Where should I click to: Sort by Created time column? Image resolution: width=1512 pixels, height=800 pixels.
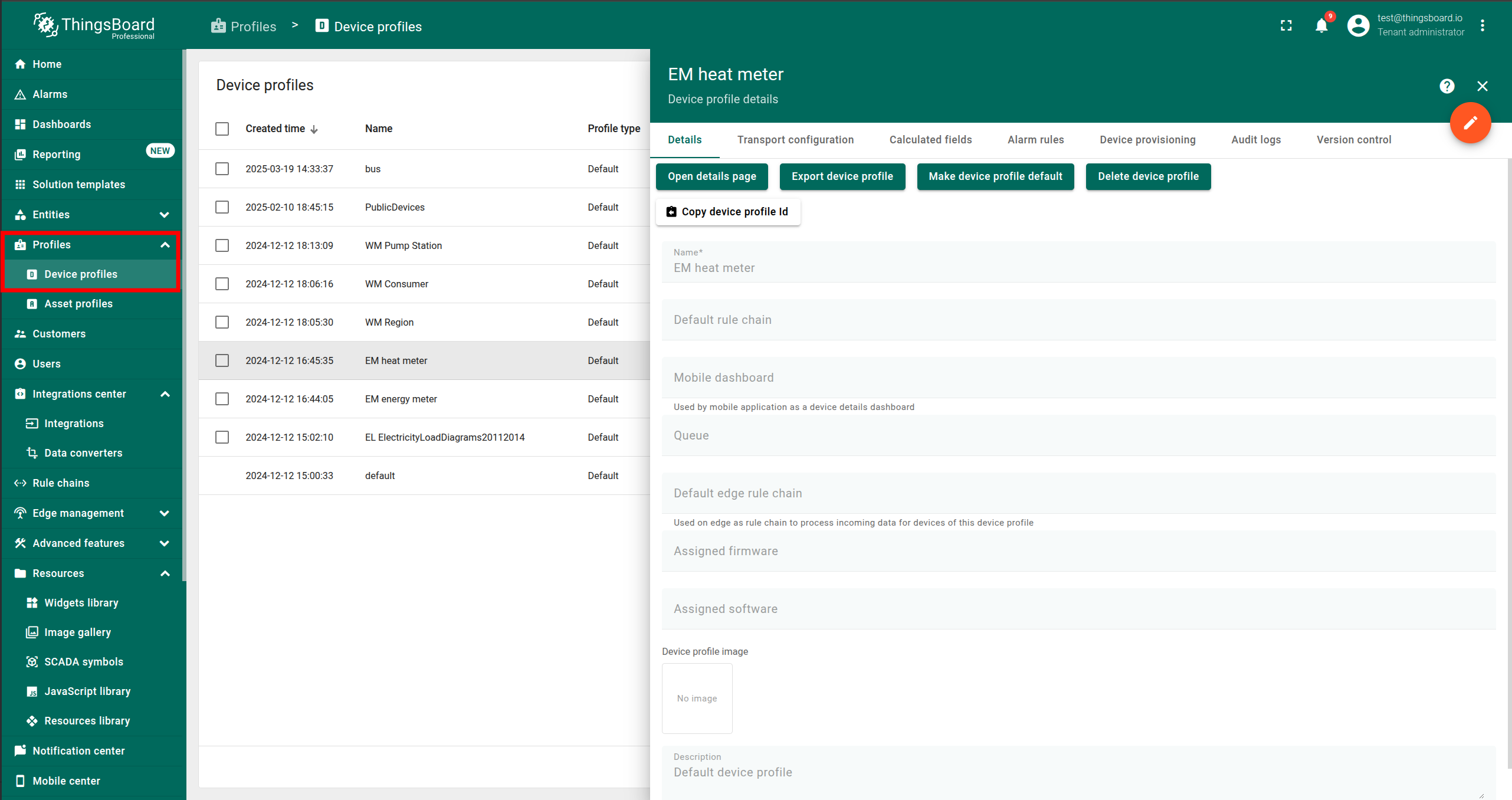point(275,129)
